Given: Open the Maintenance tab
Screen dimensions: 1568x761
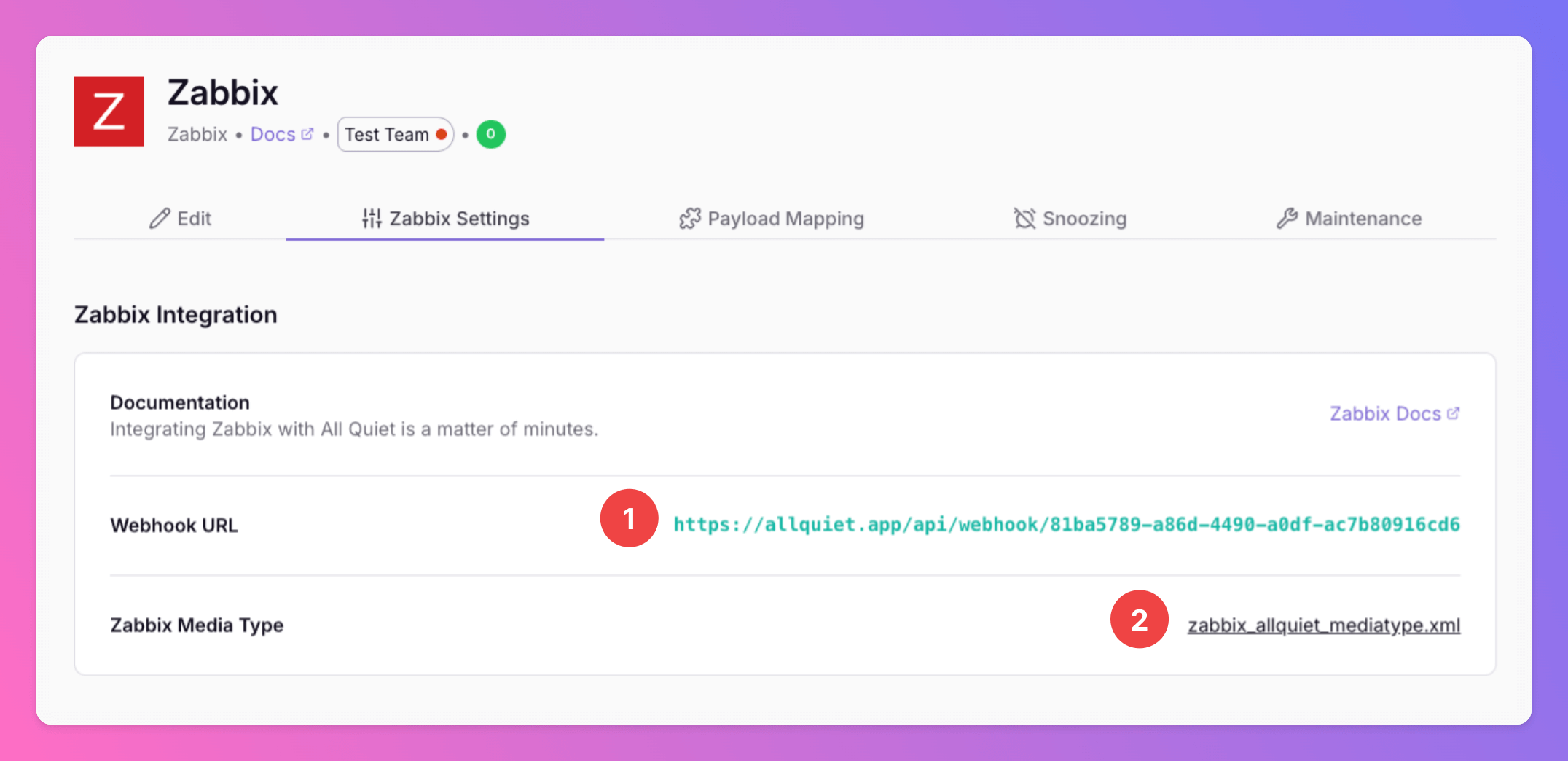Looking at the screenshot, I should pos(1349,218).
